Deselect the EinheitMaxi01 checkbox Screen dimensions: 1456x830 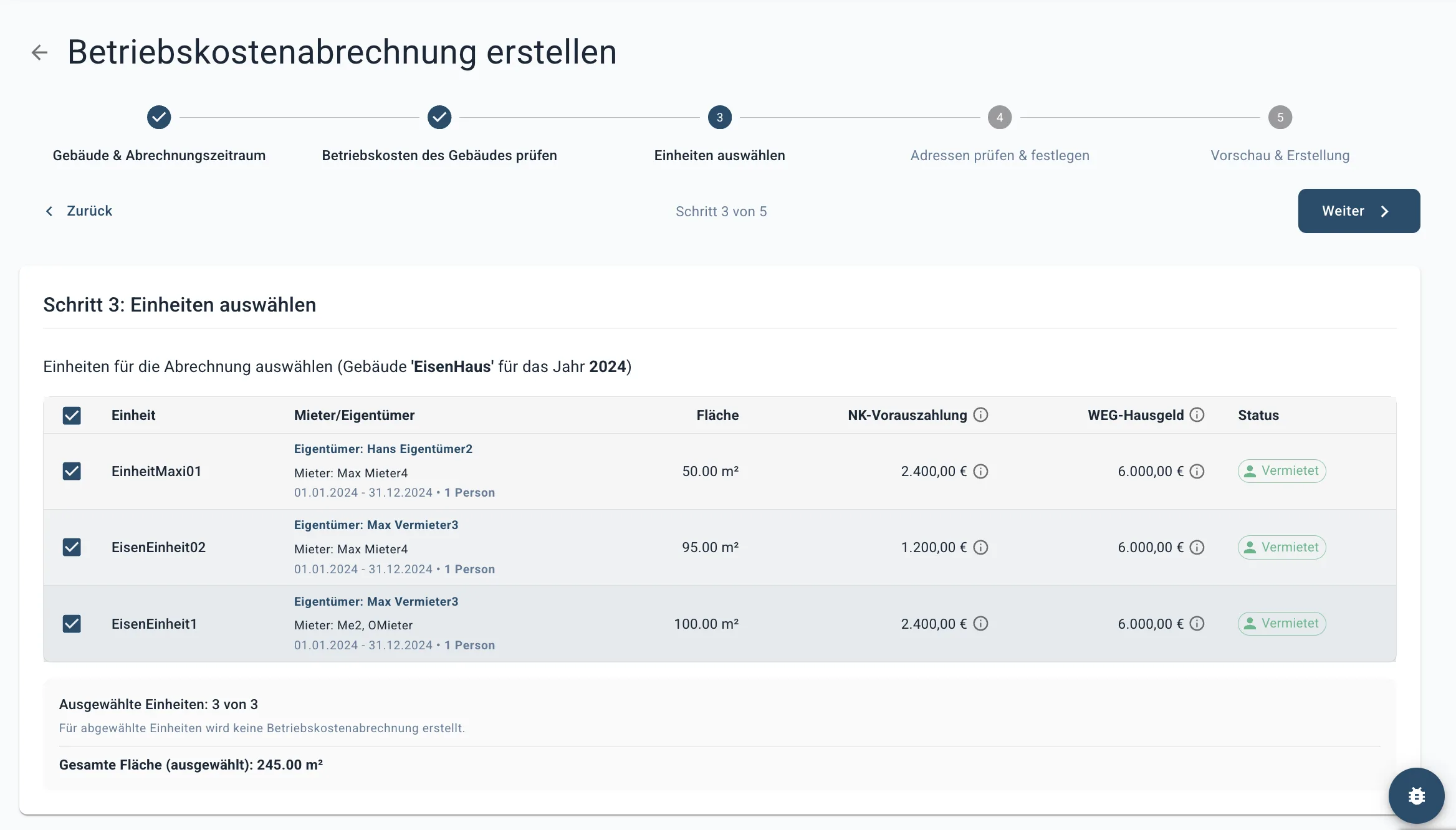(x=72, y=471)
